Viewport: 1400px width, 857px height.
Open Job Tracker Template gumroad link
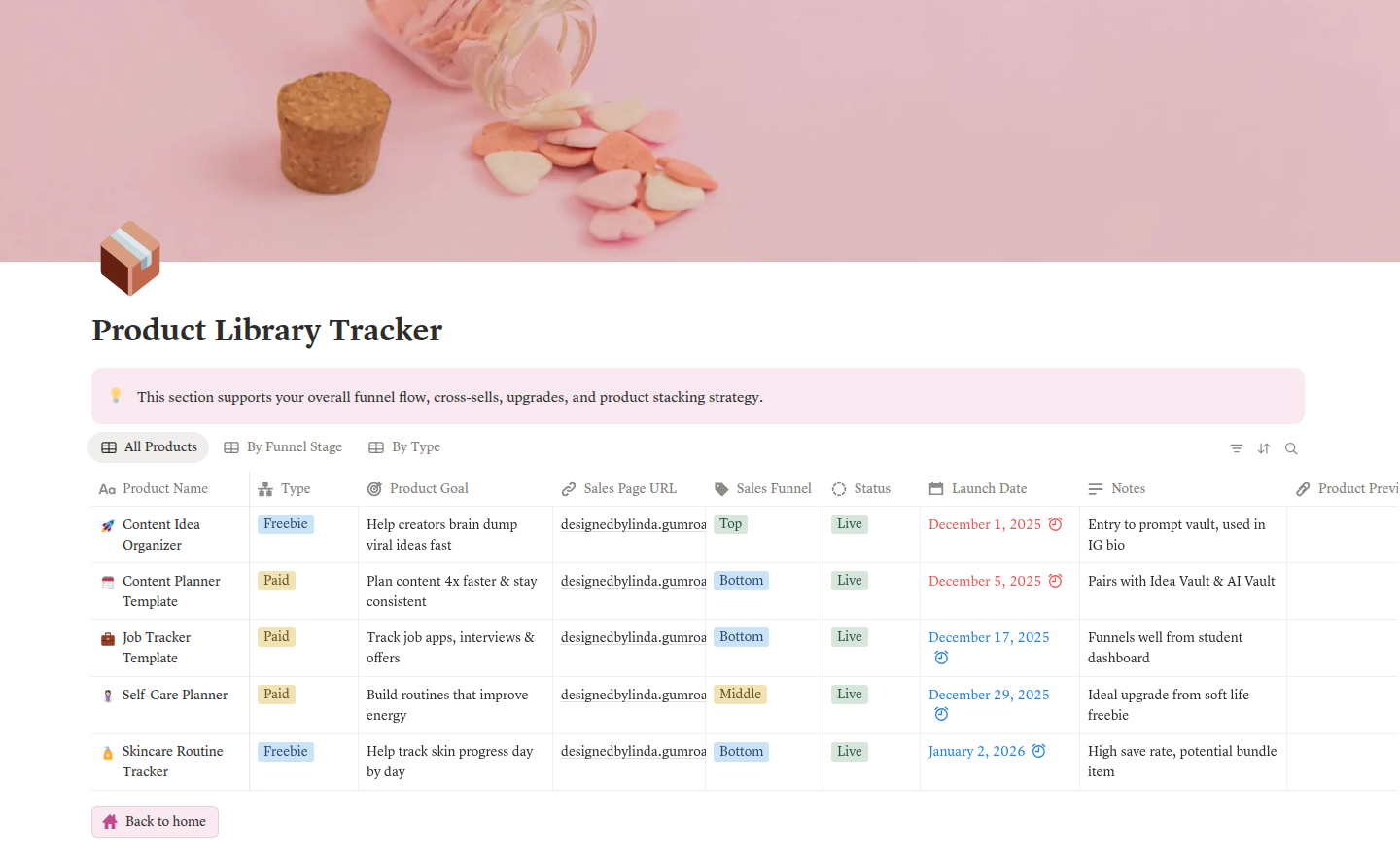(x=633, y=637)
